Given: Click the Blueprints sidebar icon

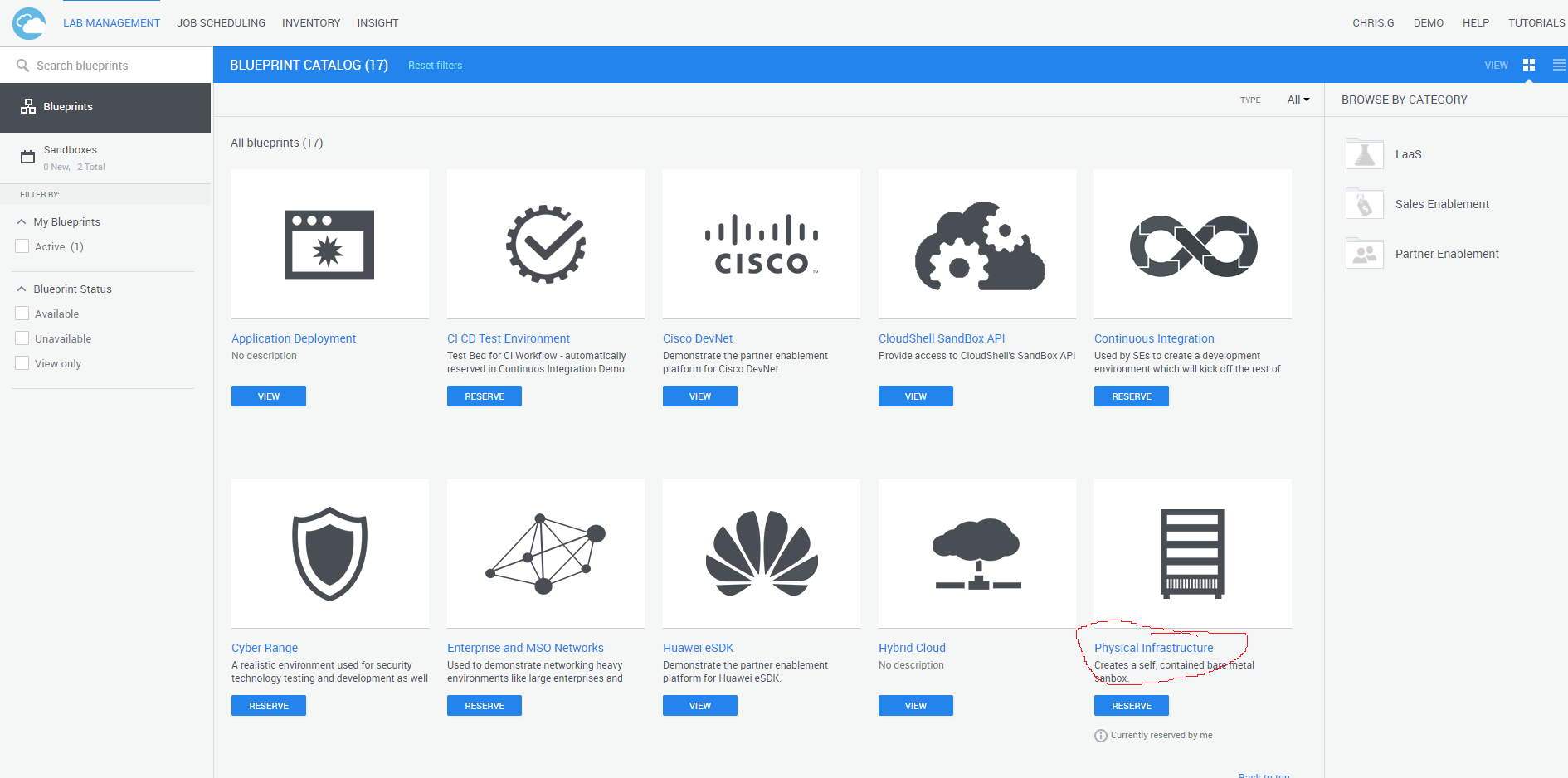Looking at the screenshot, I should 28,106.
